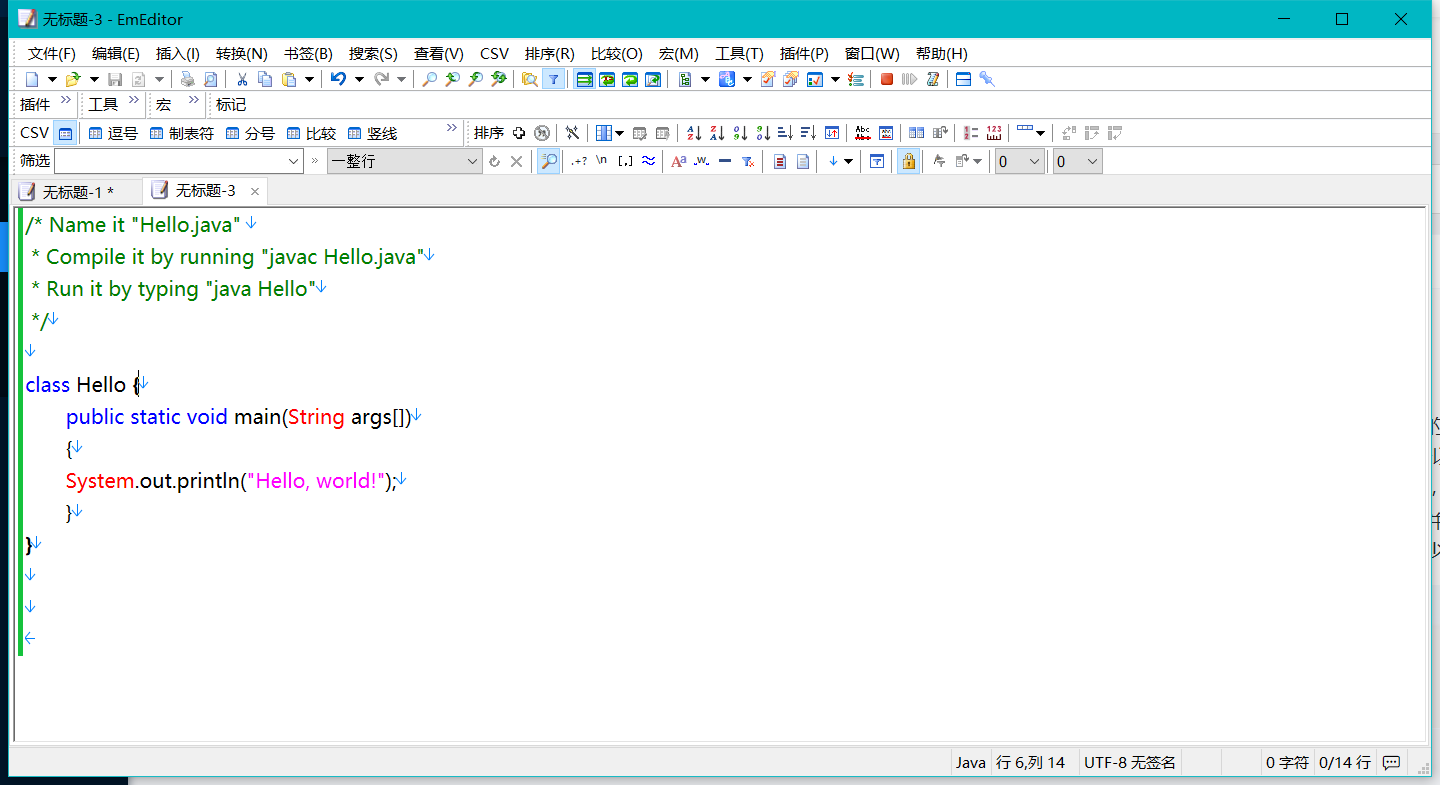Toggle the padlock icon in filter bar
Screen dimensions: 1440x785
(908, 161)
